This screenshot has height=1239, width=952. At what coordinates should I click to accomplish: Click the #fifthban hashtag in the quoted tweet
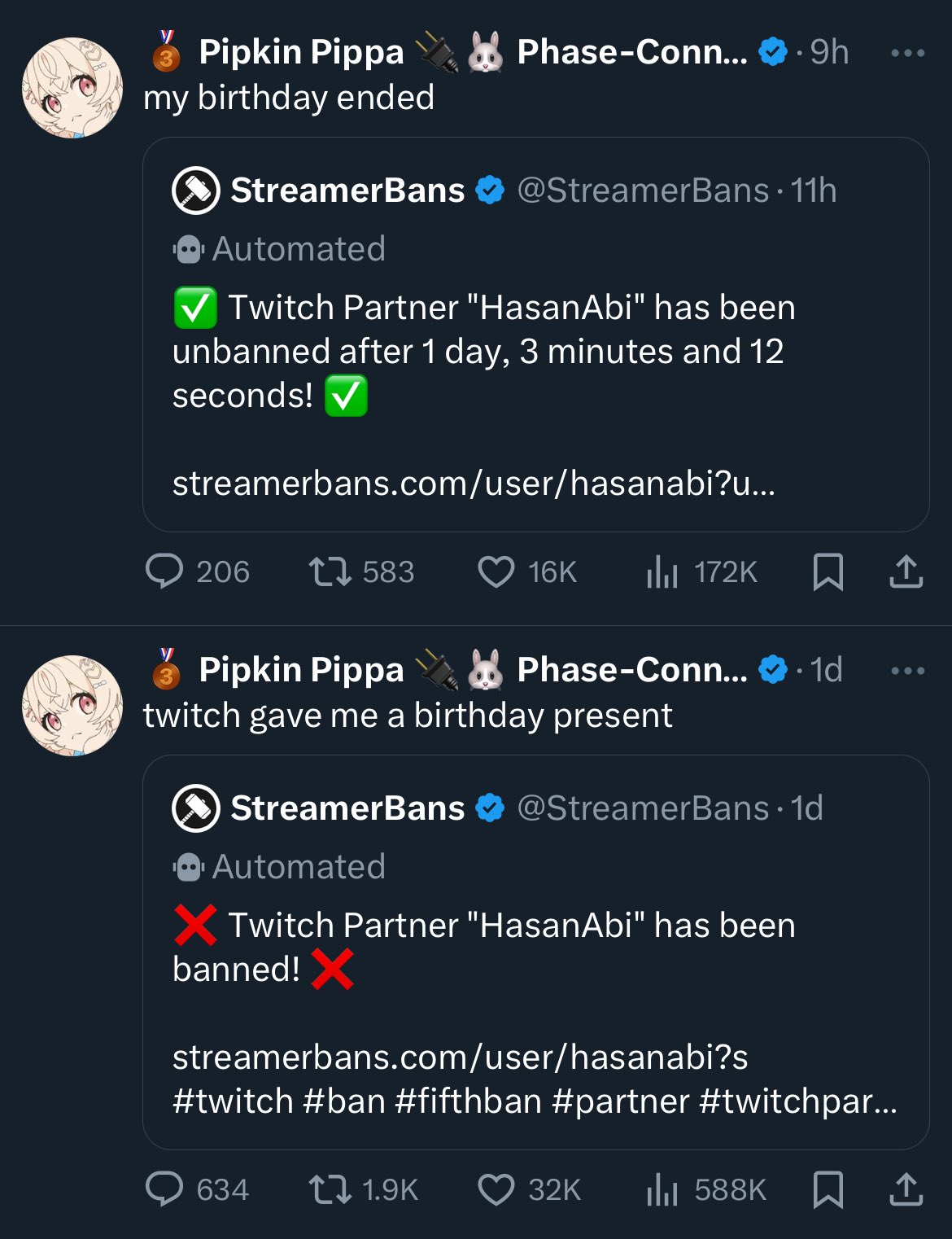pos(468,1101)
